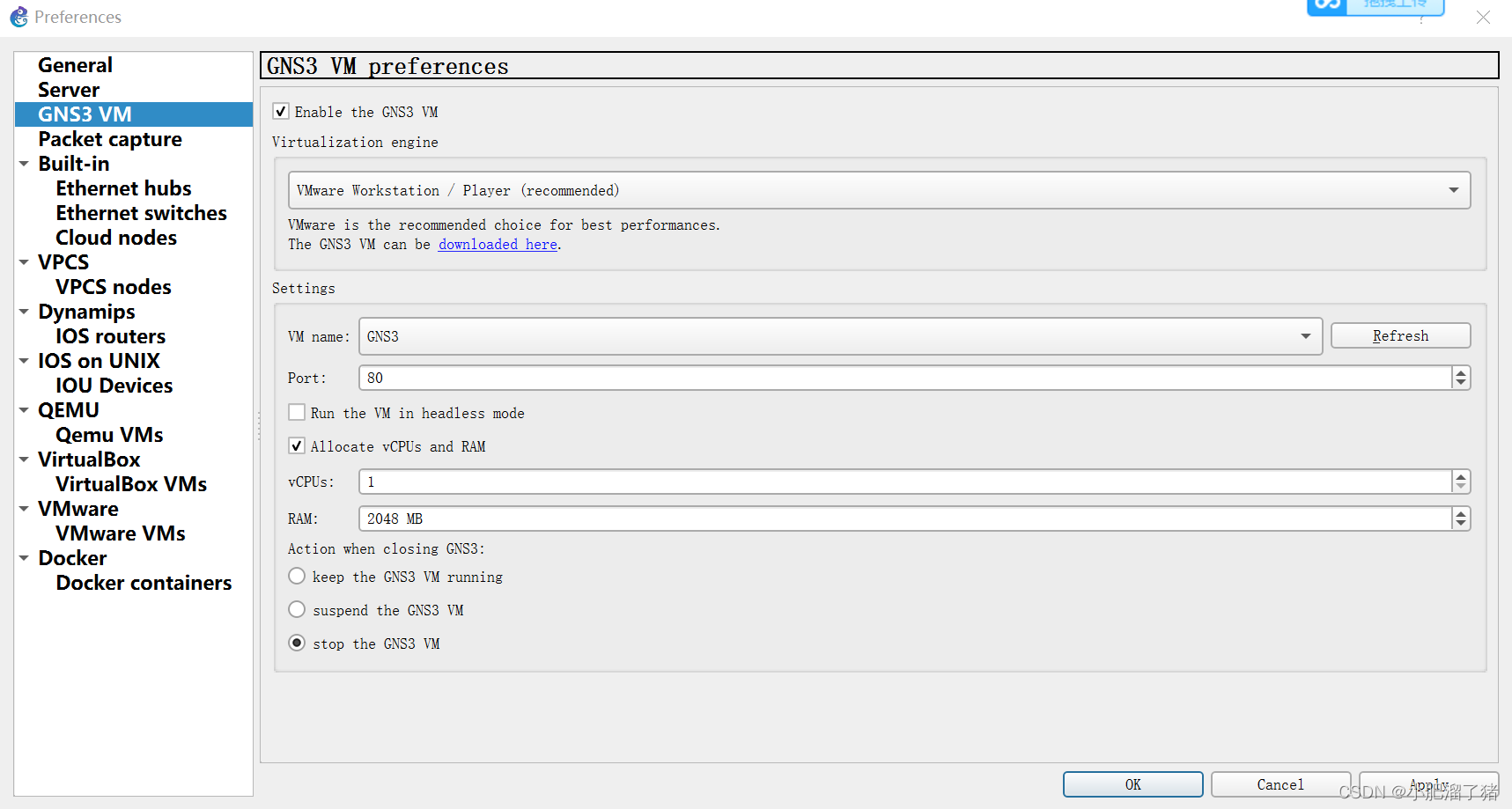The height and width of the screenshot is (809, 1512).
Task: Open the Virtualization engine dropdown
Action: point(879,190)
